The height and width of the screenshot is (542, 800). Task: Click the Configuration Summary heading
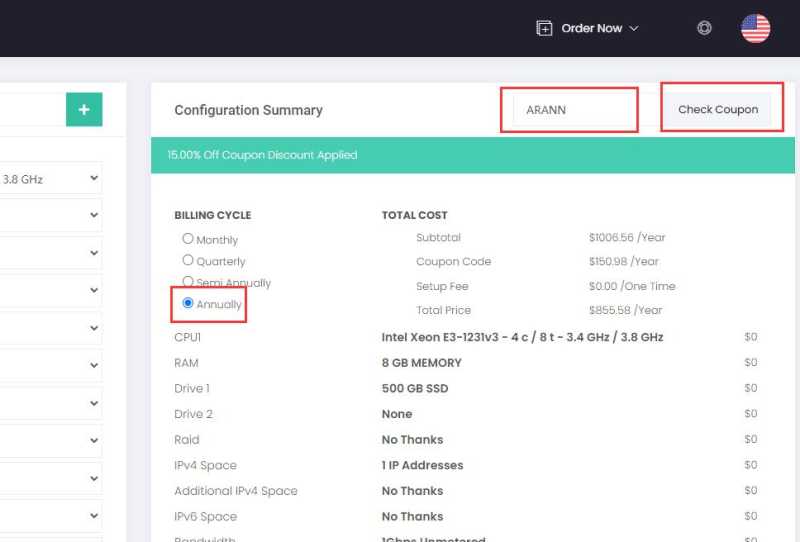(248, 110)
